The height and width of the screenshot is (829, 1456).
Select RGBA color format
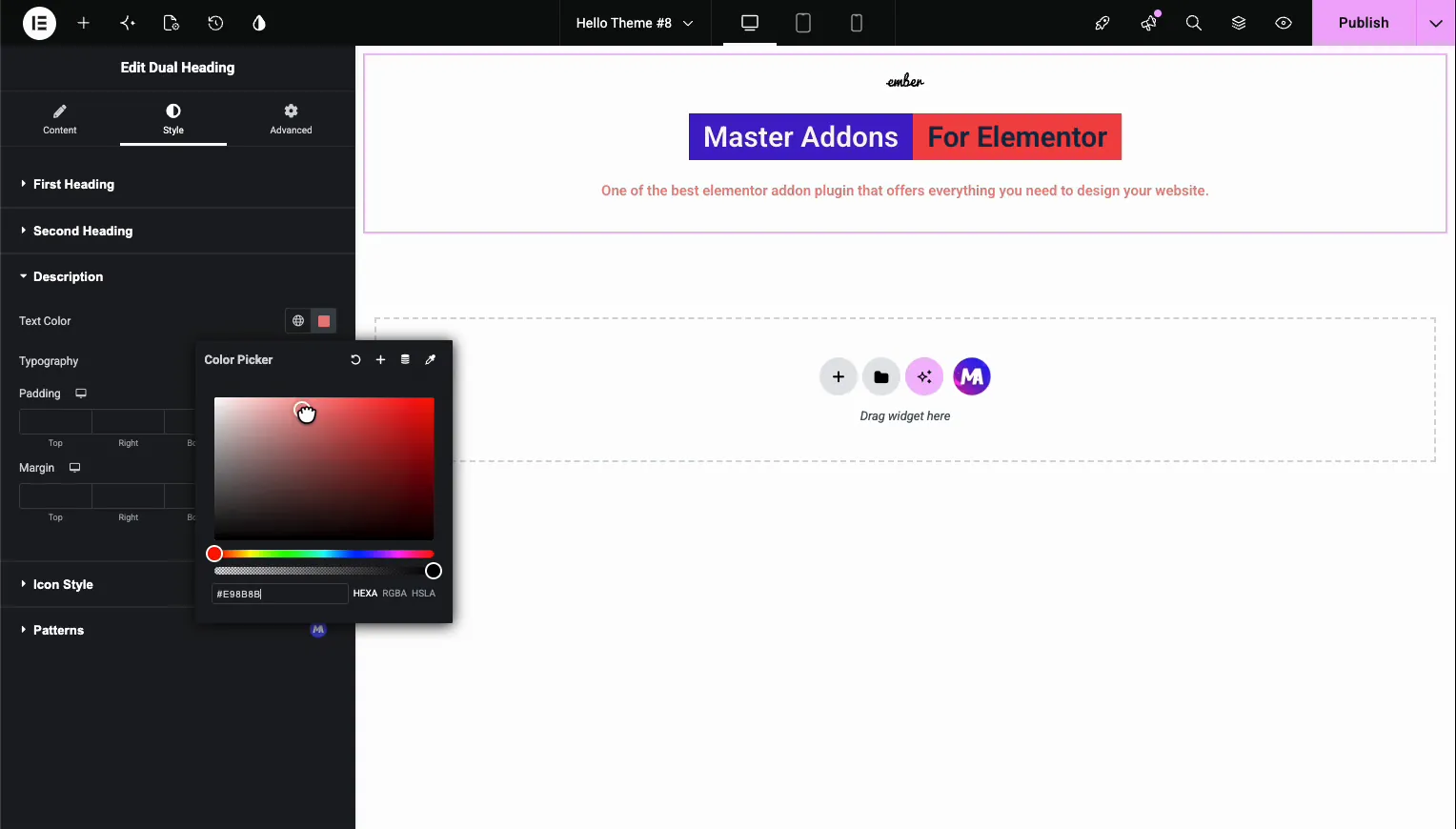pos(394,594)
